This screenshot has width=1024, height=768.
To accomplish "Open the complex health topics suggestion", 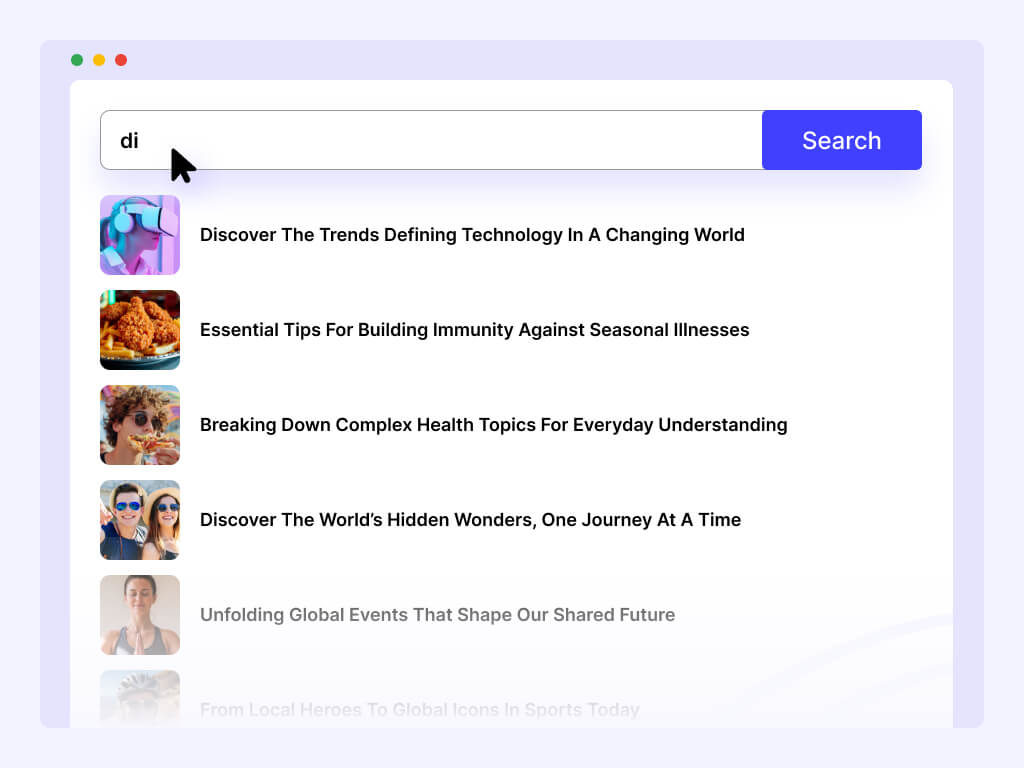I will click(x=493, y=425).
